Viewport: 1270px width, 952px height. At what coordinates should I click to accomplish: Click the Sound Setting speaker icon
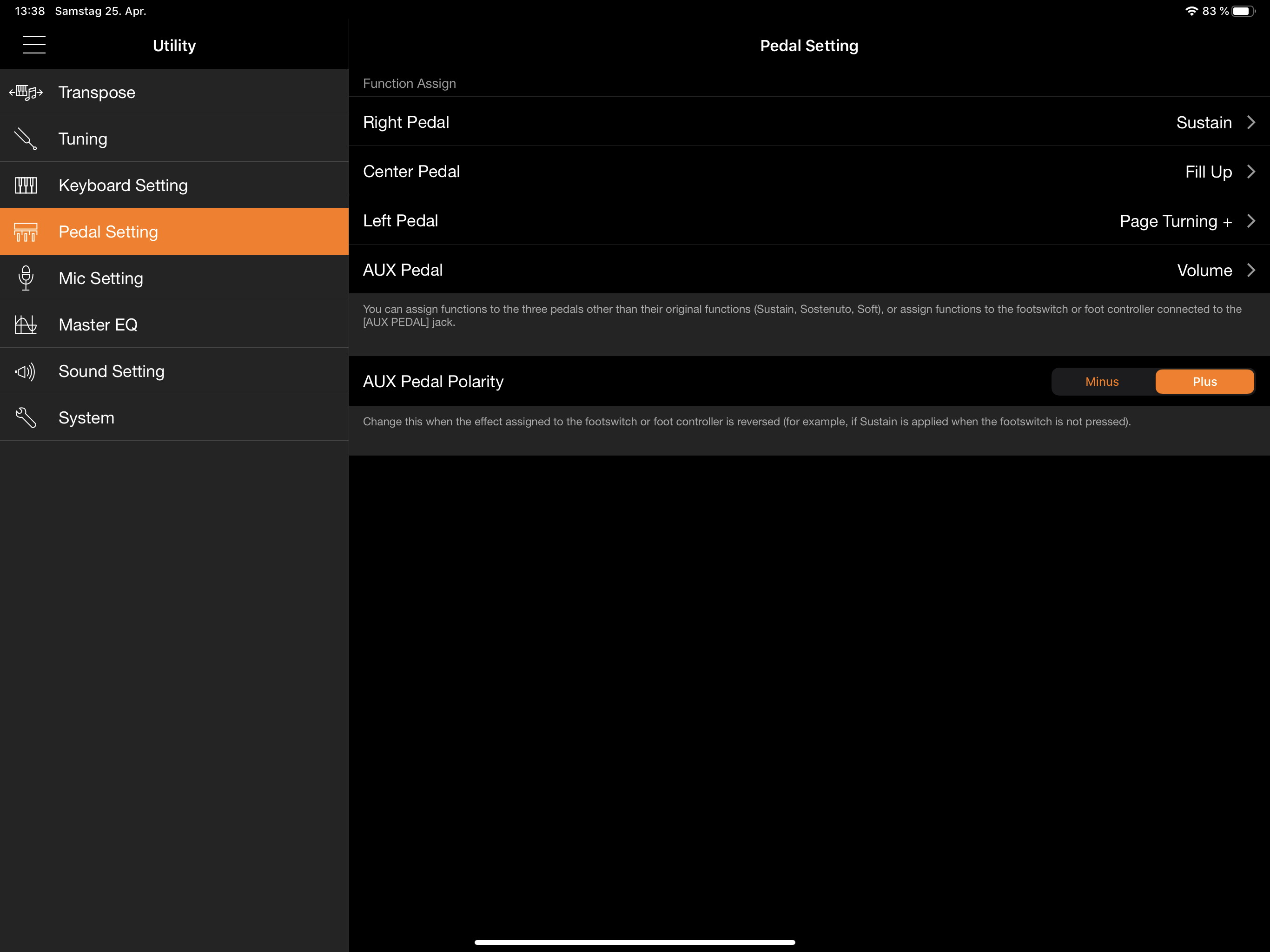pyautogui.click(x=26, y=371)
